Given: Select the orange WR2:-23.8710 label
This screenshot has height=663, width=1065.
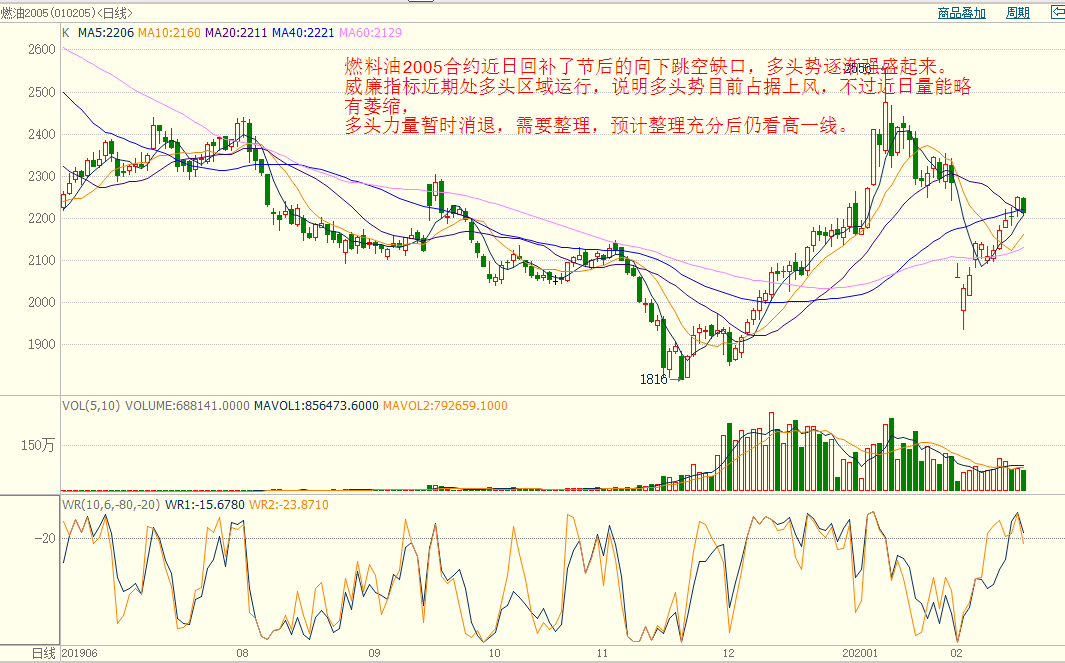Looking at the screenshot, I should pyautogui.click(x=288, y=504).
